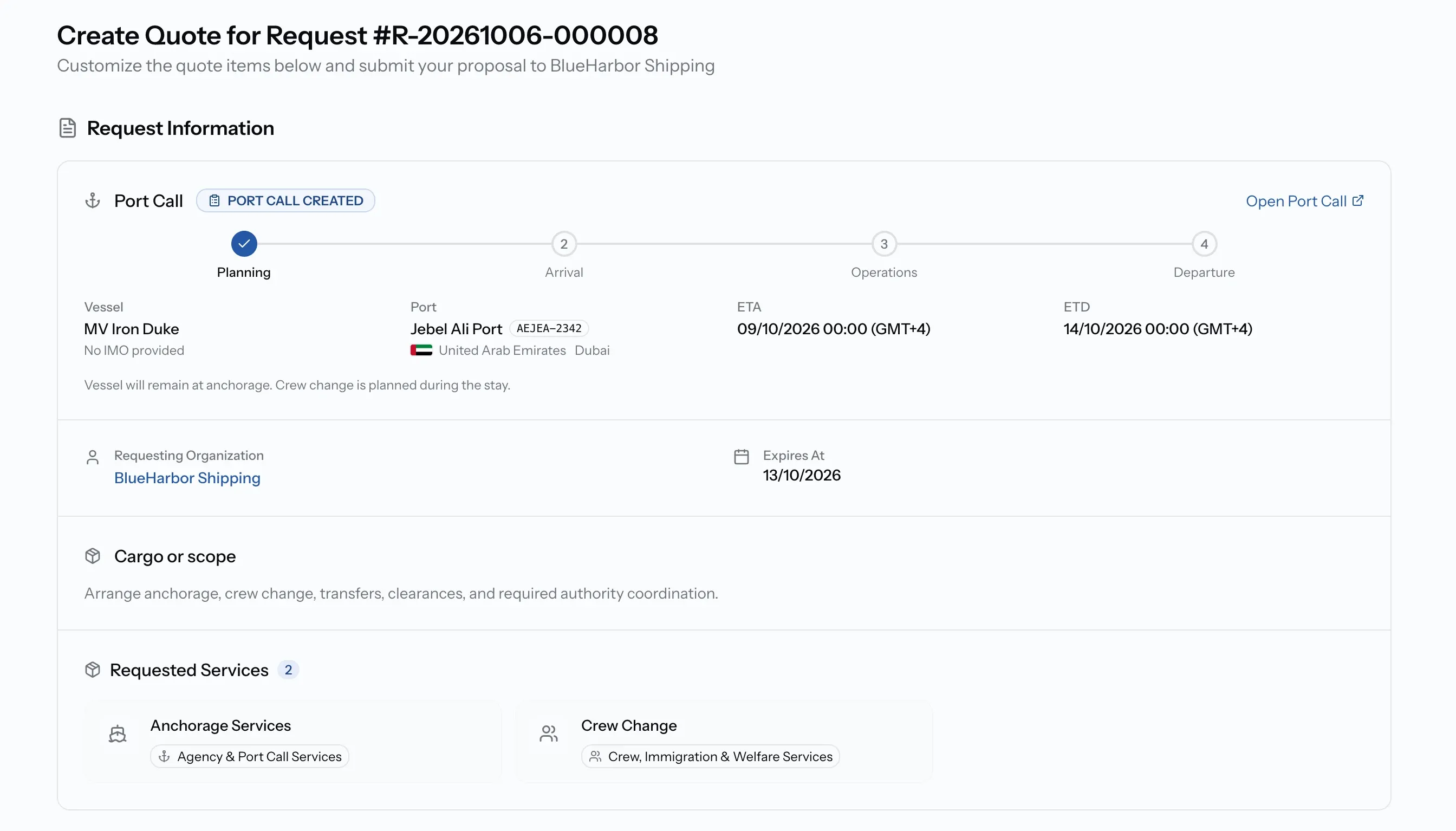Select the Anchorage Services card title
The height and width of the screenshot is (831, 1456).
(221, 725)
